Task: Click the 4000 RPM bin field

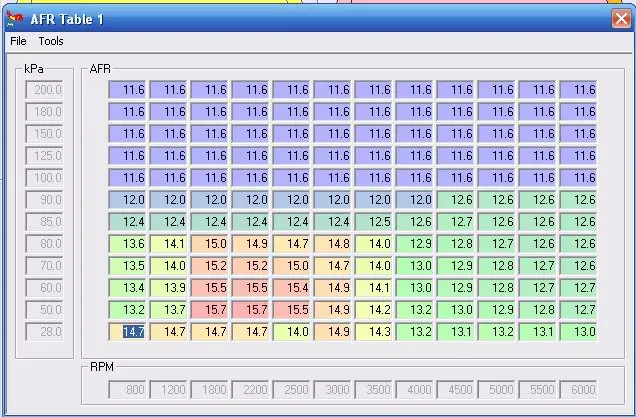Action: [x=415, y=389]
